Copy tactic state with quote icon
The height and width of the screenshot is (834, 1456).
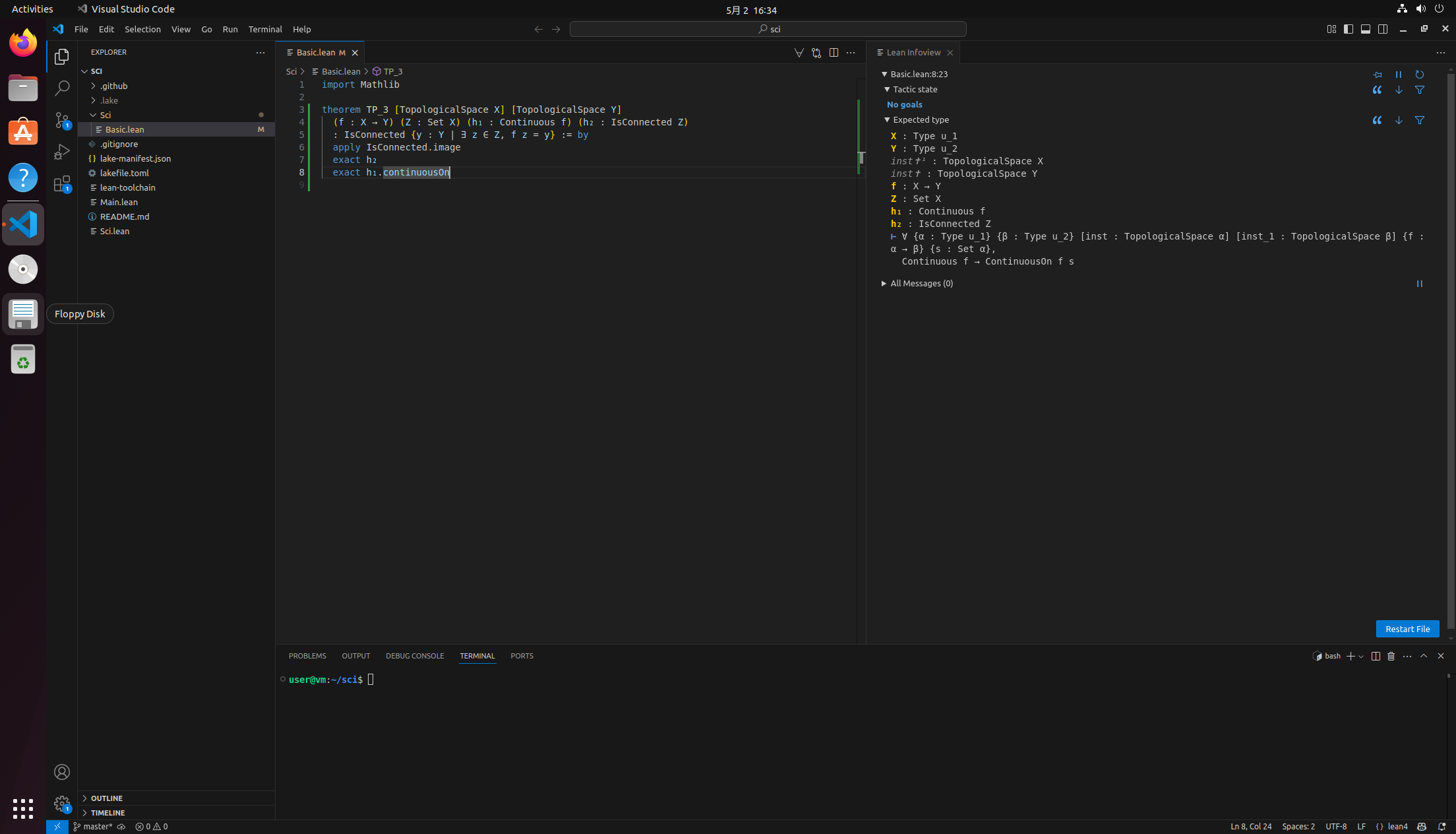(1378, 90)
